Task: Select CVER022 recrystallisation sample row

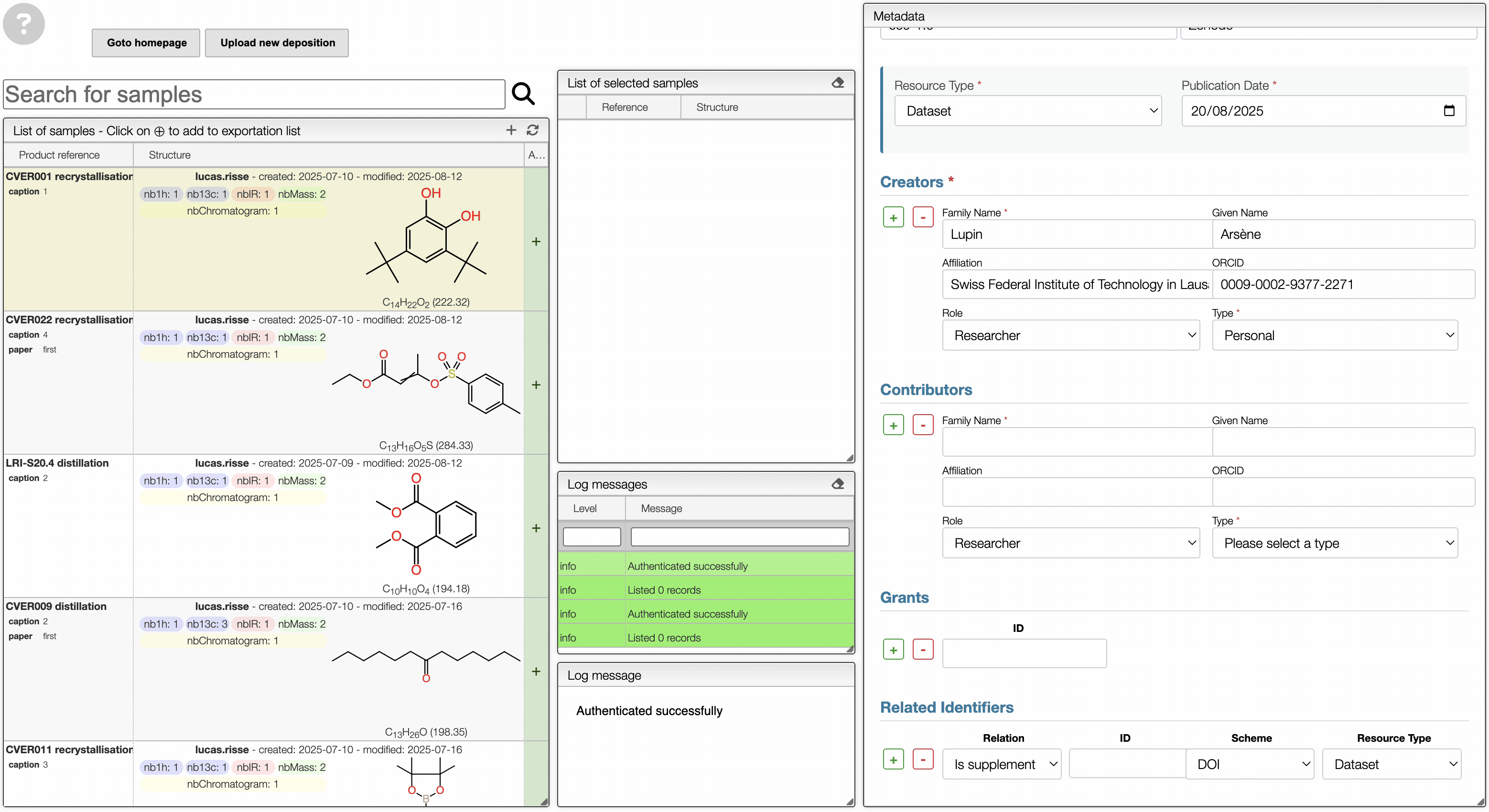Action: pos(275,383)
